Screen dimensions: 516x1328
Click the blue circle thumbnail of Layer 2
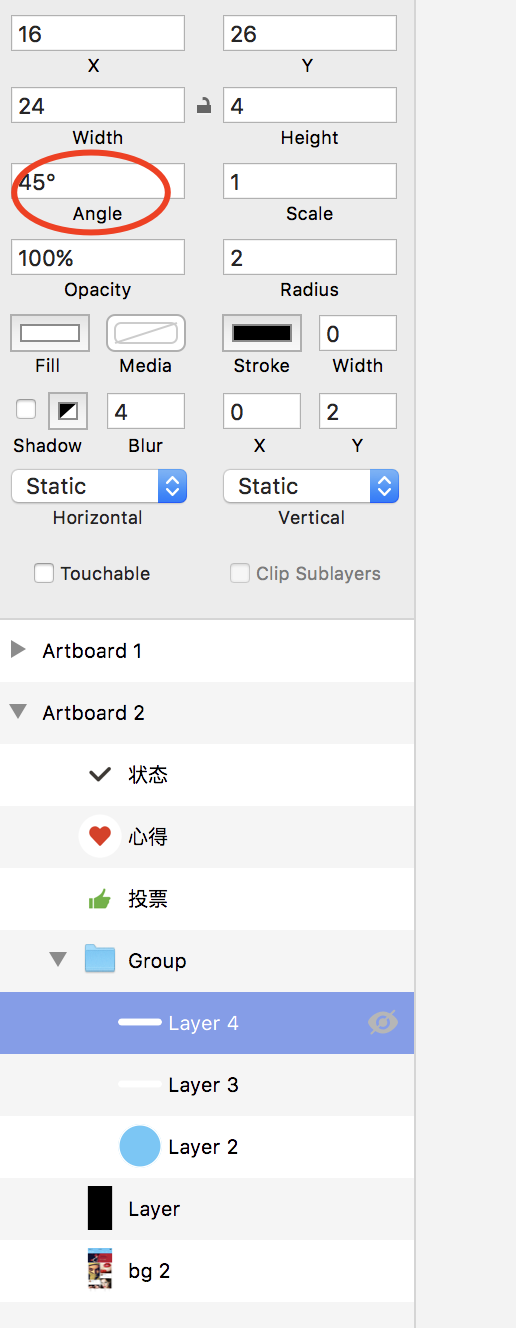140,1146
